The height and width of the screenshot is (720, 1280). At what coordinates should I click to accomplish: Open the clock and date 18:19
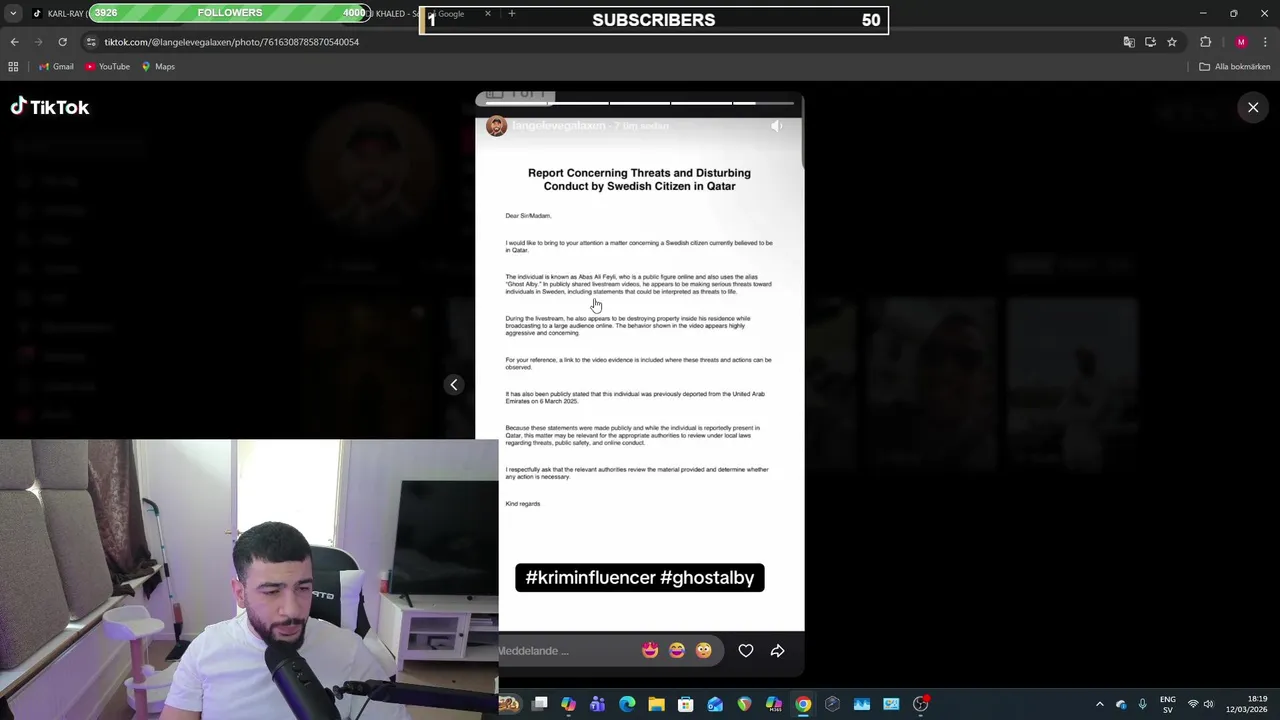point(1246,704)
